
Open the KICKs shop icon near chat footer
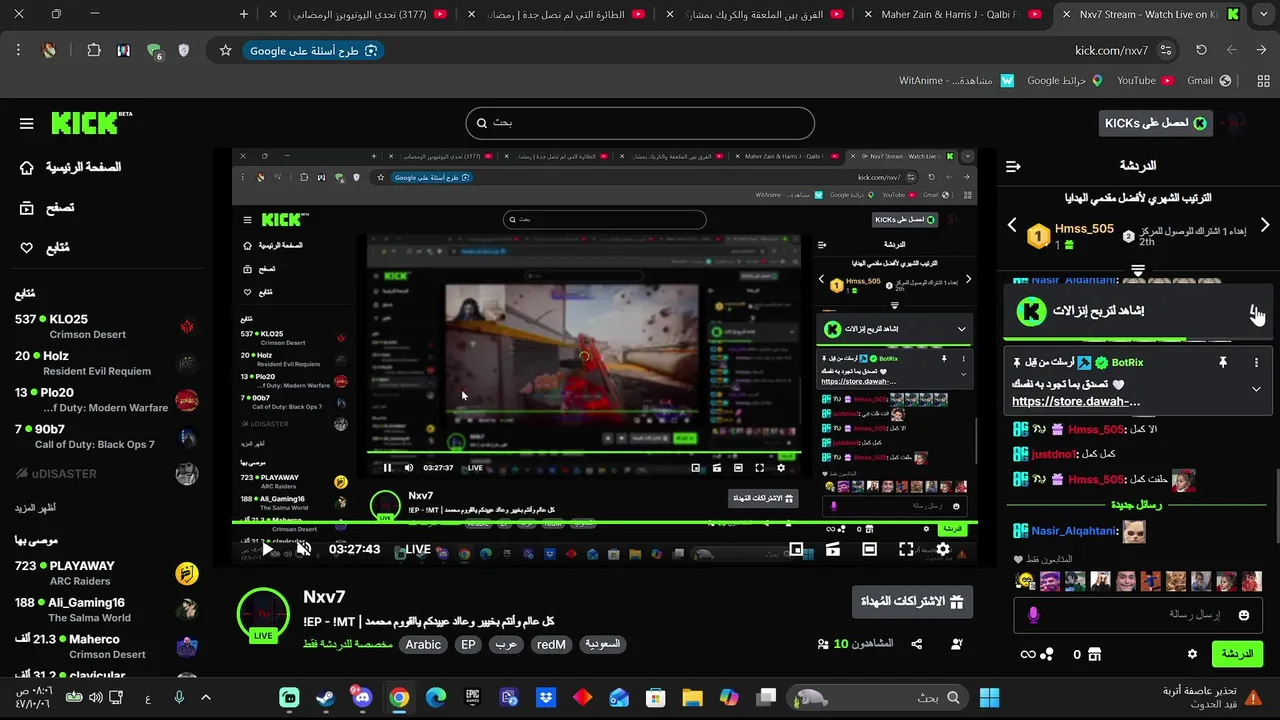coord(1094,654)
